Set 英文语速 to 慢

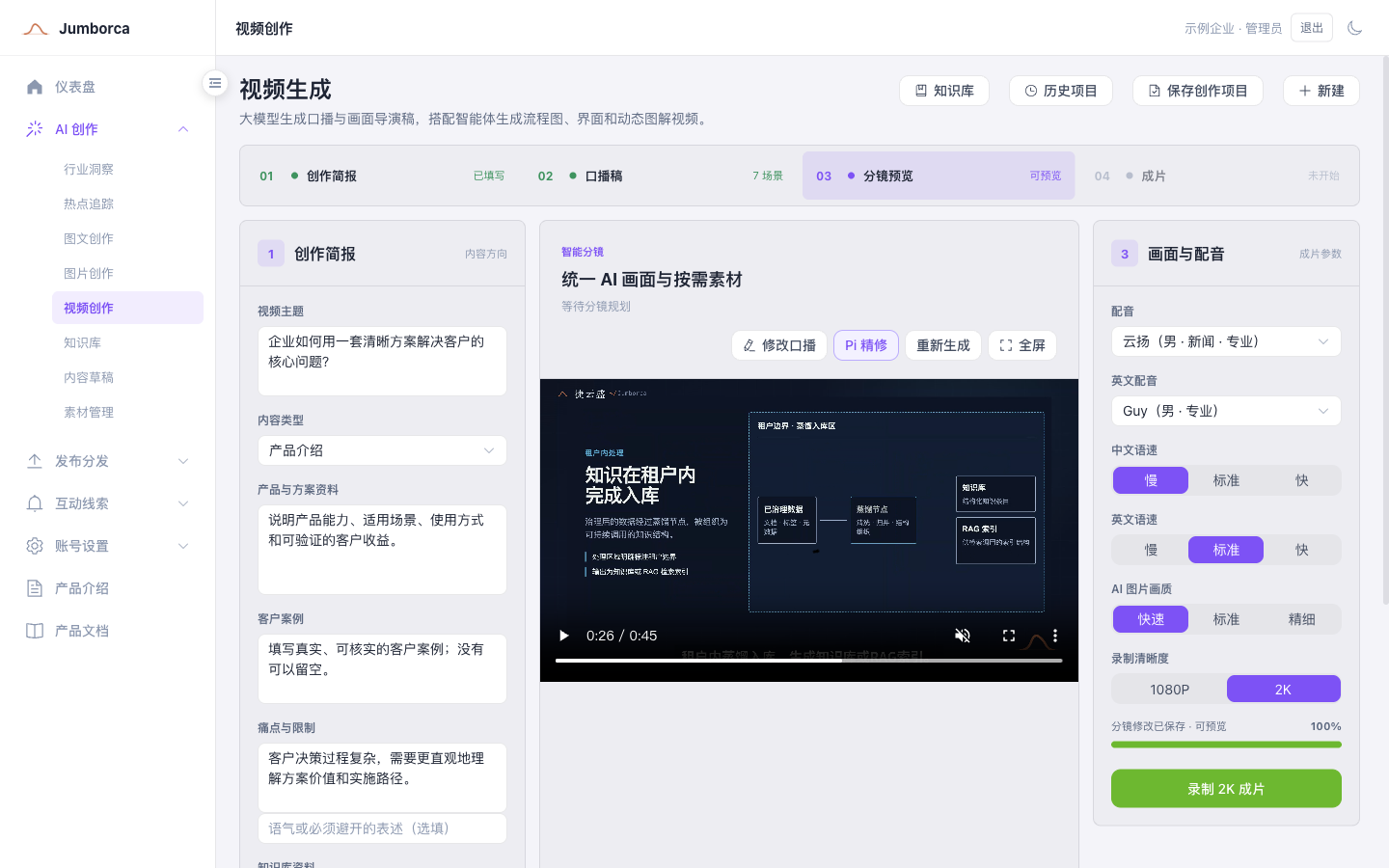1151,550
